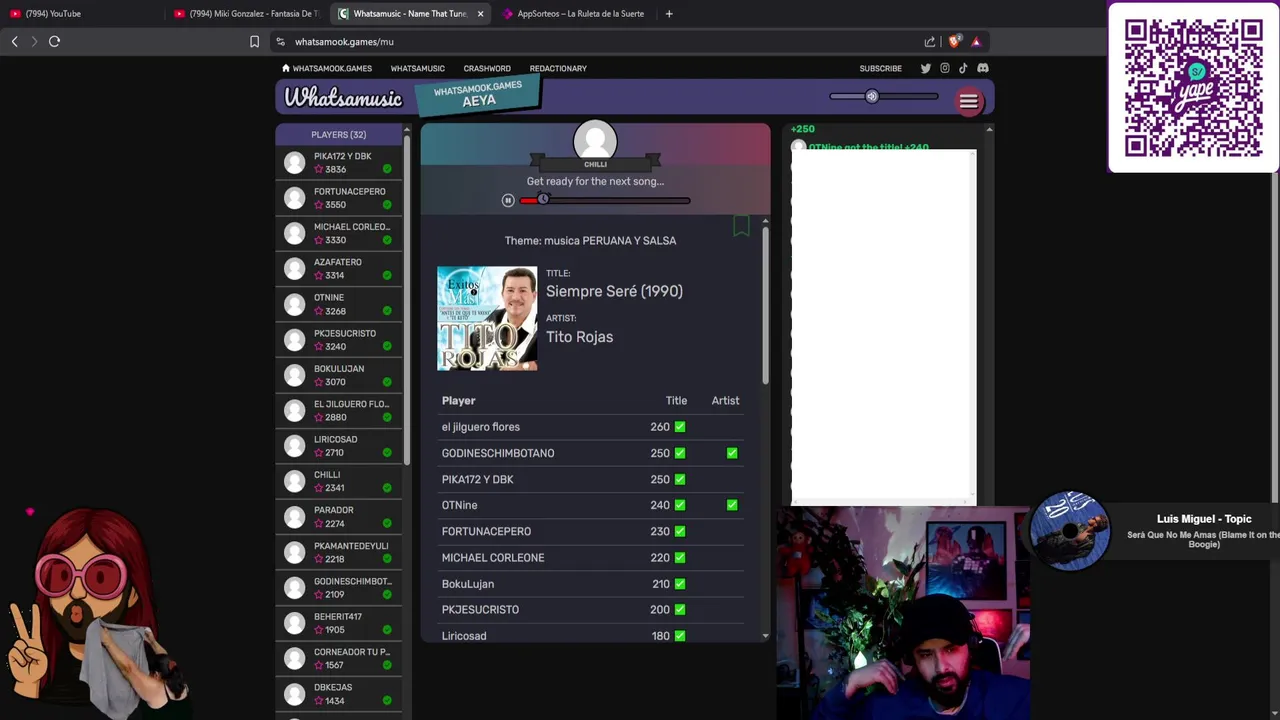
Task: Click FORTUNACEPERO's avatar in the players list
Action: pos(294,197)
